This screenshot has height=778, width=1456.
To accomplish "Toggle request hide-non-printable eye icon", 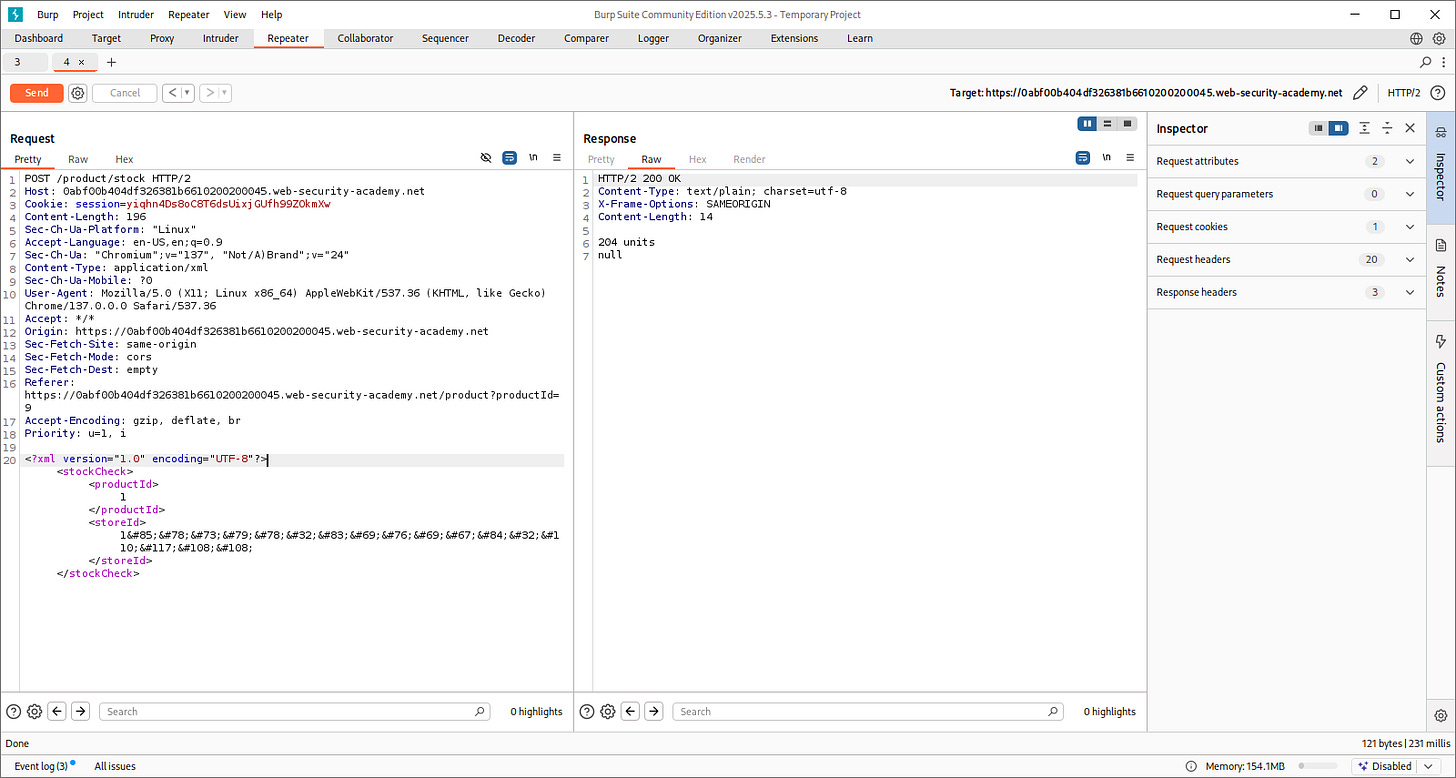I will [486, 158].
